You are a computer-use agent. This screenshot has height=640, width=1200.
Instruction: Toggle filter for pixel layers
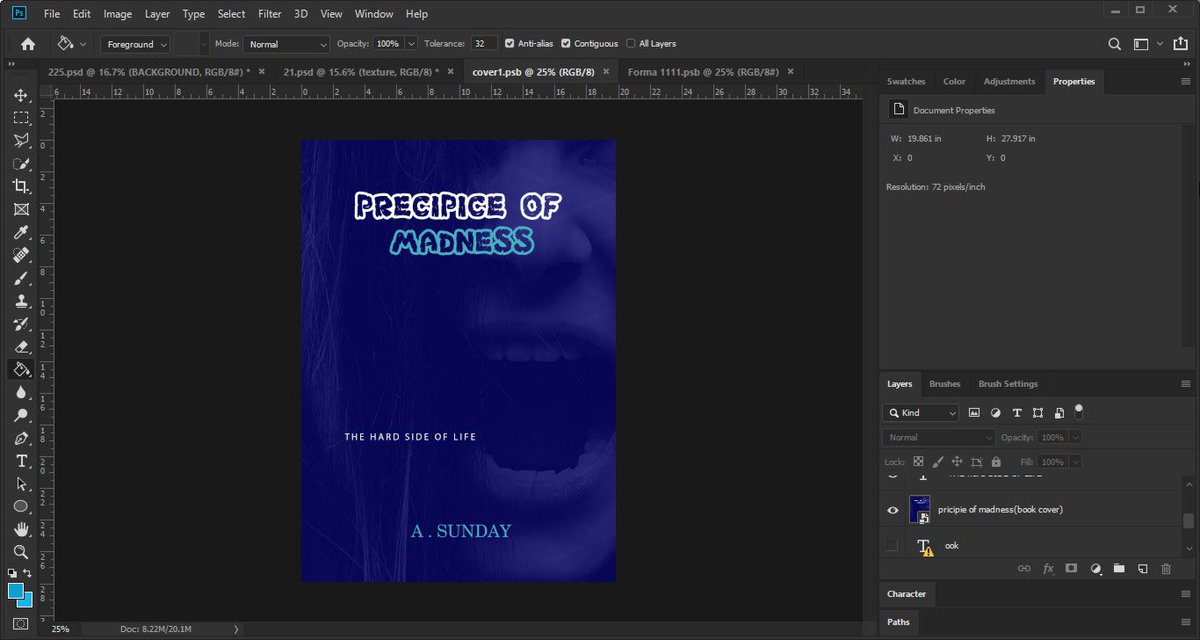pyautogui.click(x=974, y=413)
